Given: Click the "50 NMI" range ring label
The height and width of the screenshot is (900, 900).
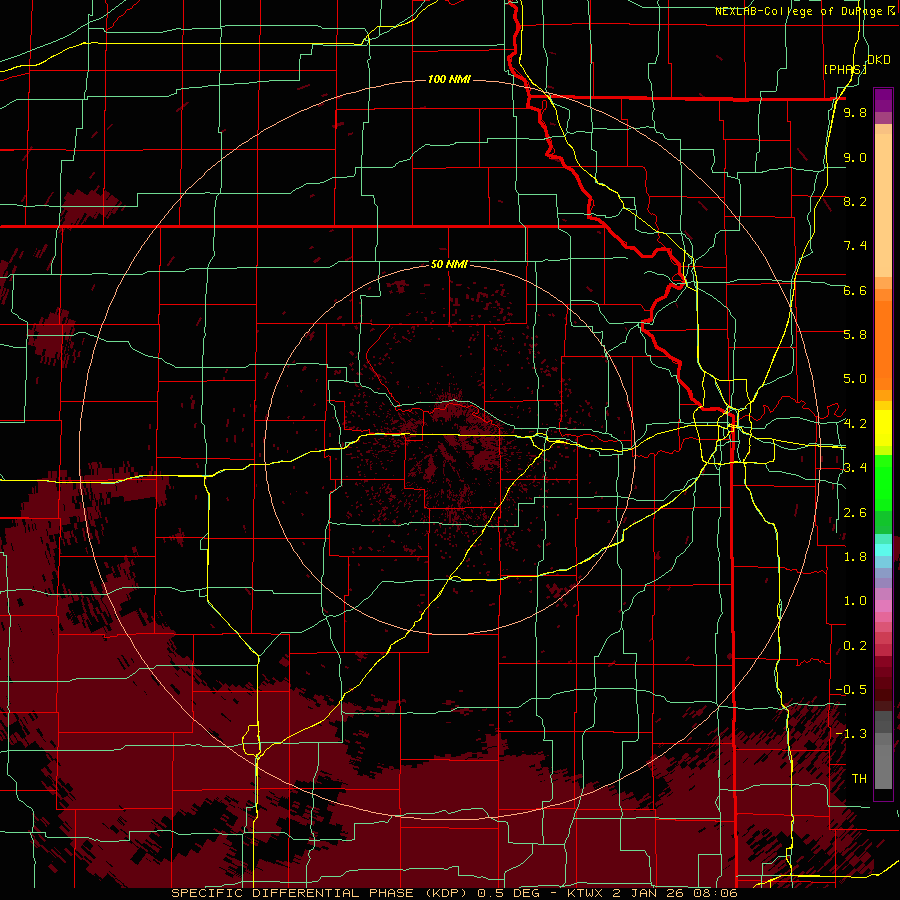Looking at the screenshot, I should (449, 264).
